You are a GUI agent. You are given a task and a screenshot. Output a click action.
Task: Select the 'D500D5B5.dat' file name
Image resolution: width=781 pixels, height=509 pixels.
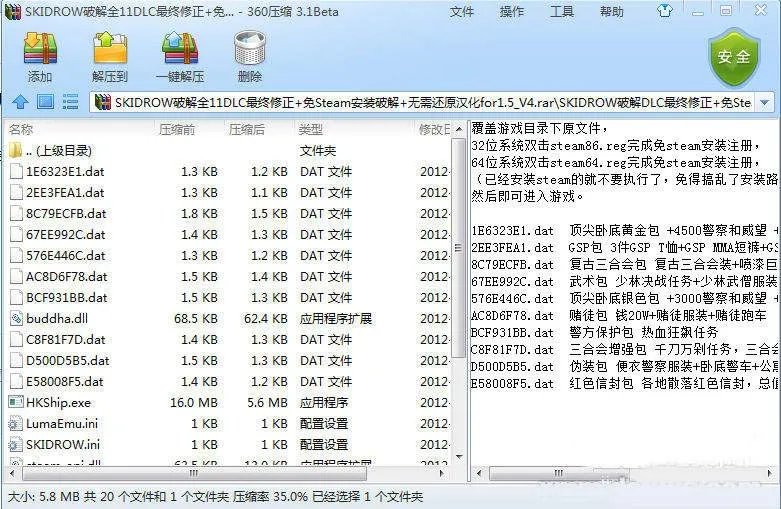68,360
